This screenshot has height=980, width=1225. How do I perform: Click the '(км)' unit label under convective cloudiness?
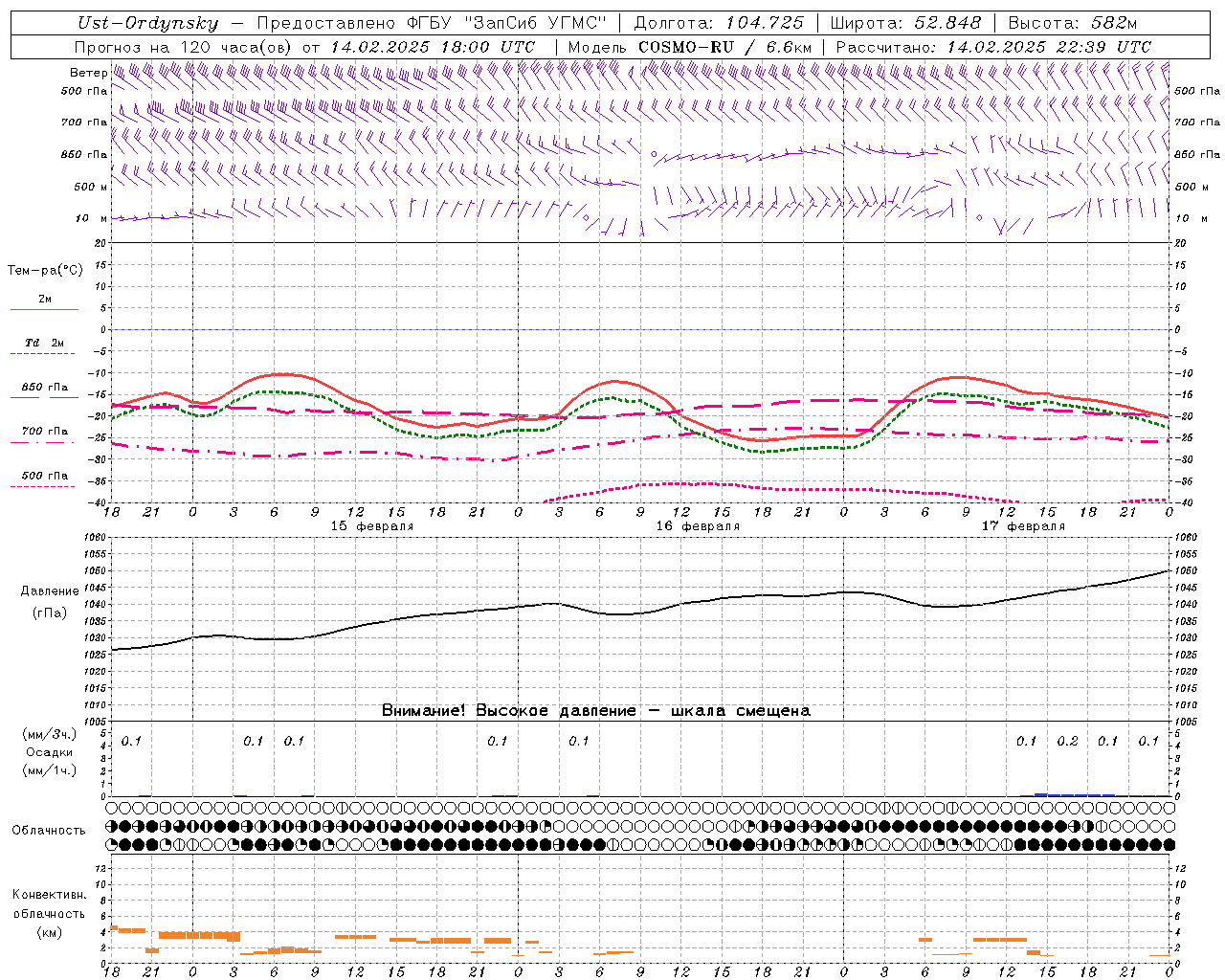(x=49, y=932)
